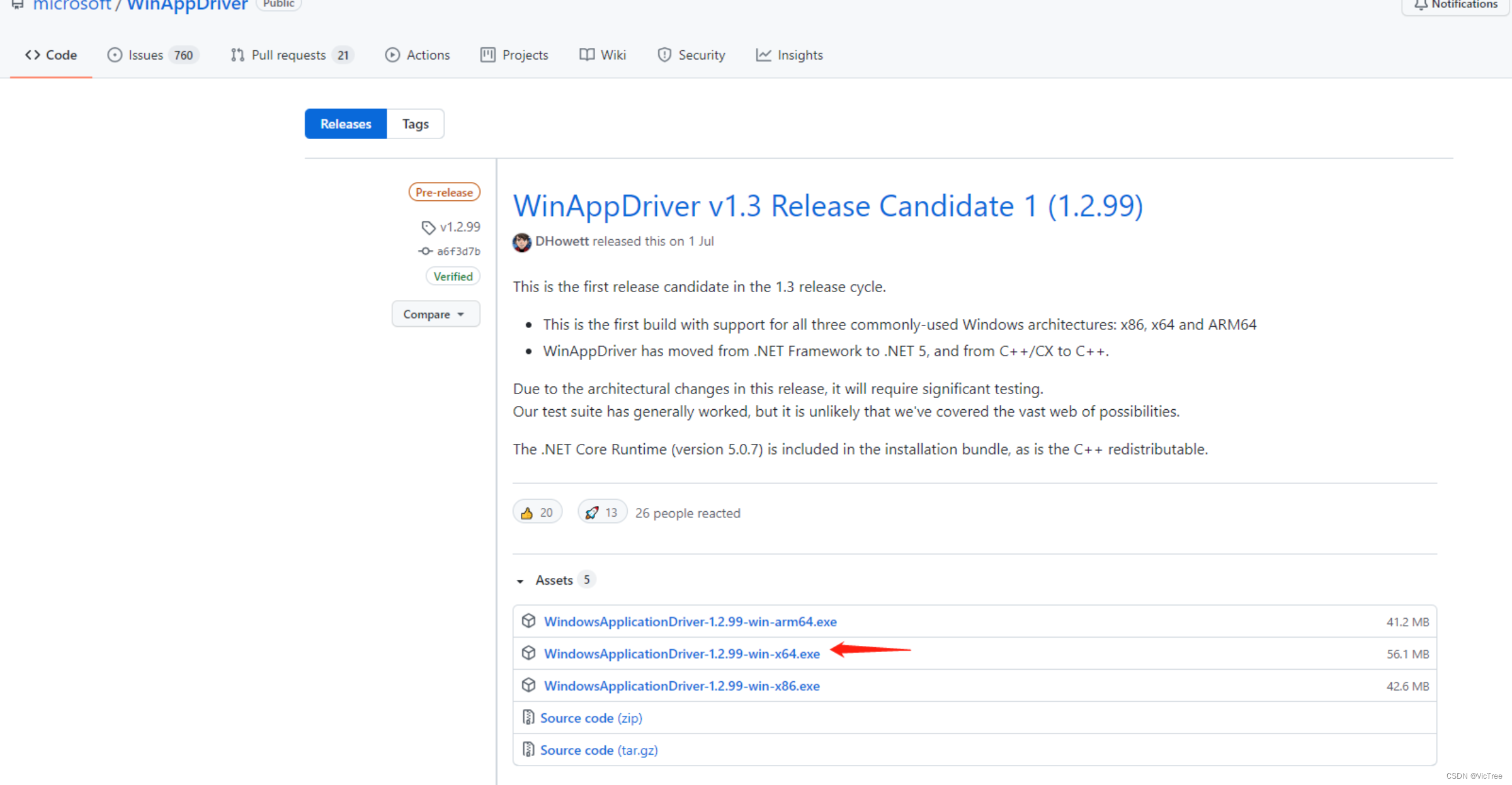Open the Compare dropdown

tap(436, 314)
